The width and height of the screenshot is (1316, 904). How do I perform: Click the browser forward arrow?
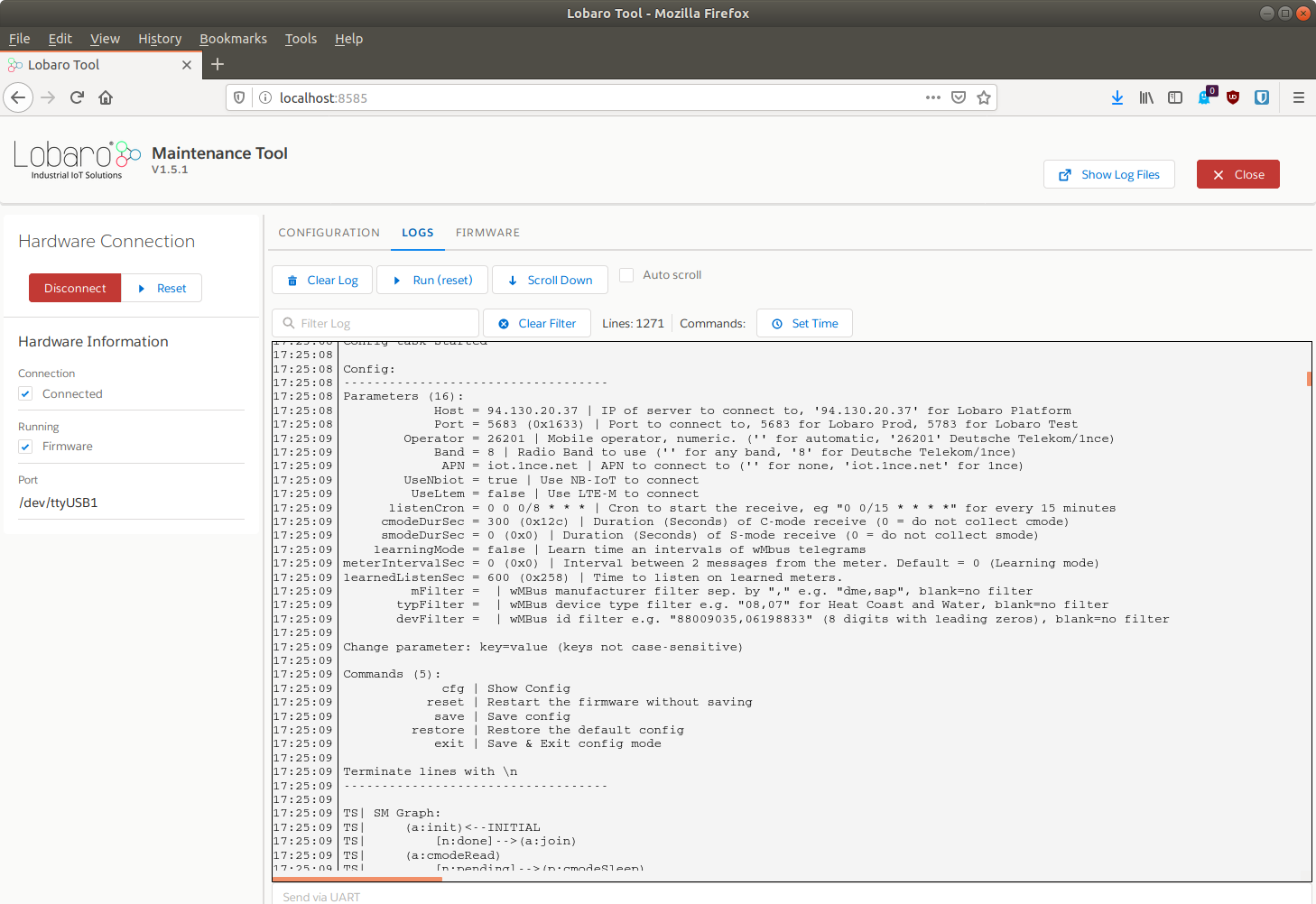[48, 97]
